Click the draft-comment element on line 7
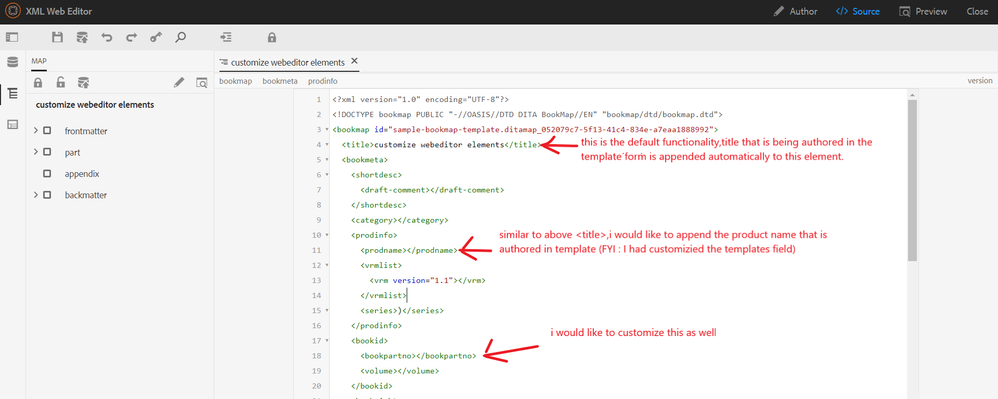This screenshot has width=998, height=399. [x=432, y=190]
